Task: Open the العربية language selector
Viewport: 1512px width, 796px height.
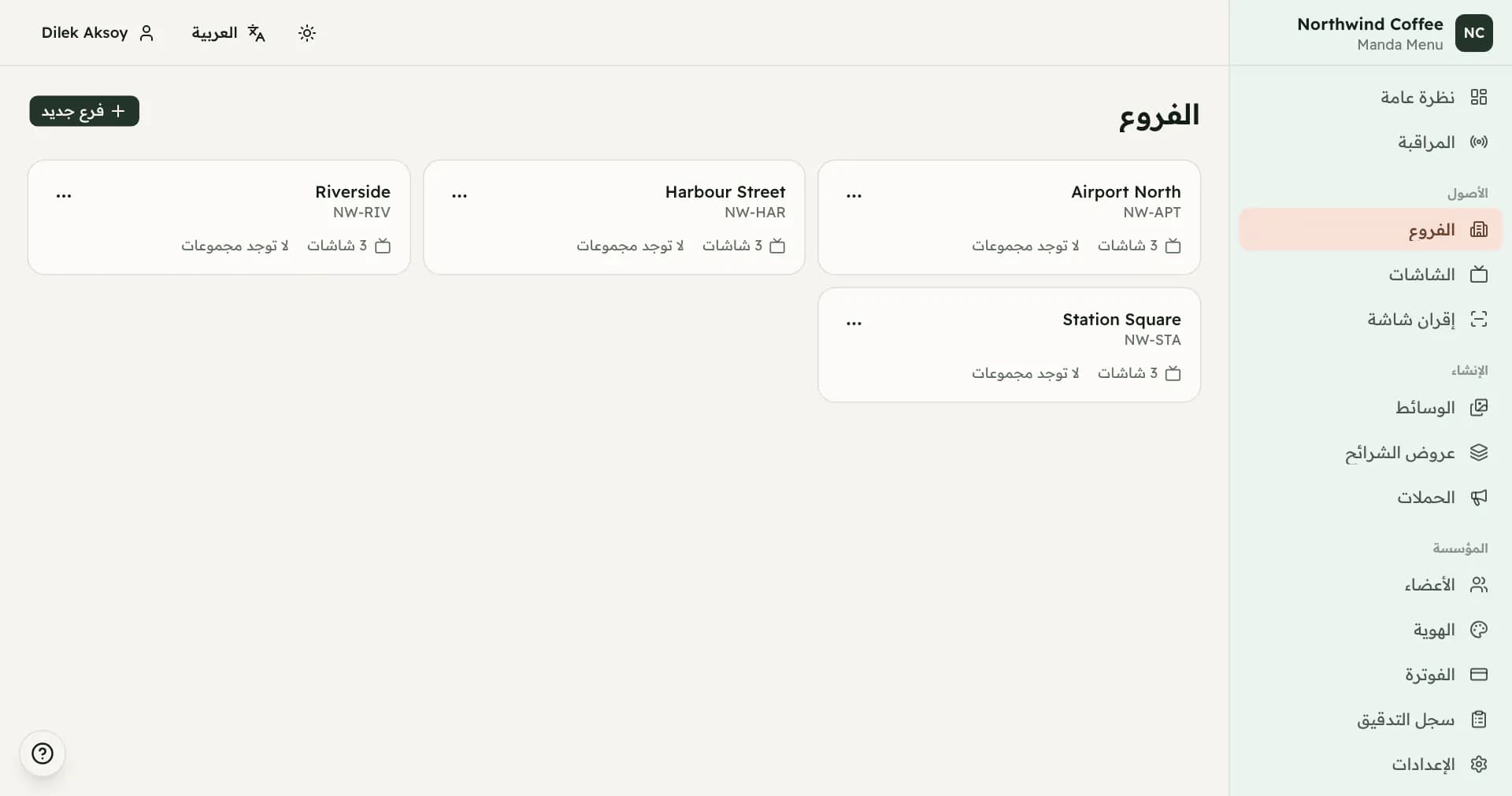Action: tap(228, 33)
